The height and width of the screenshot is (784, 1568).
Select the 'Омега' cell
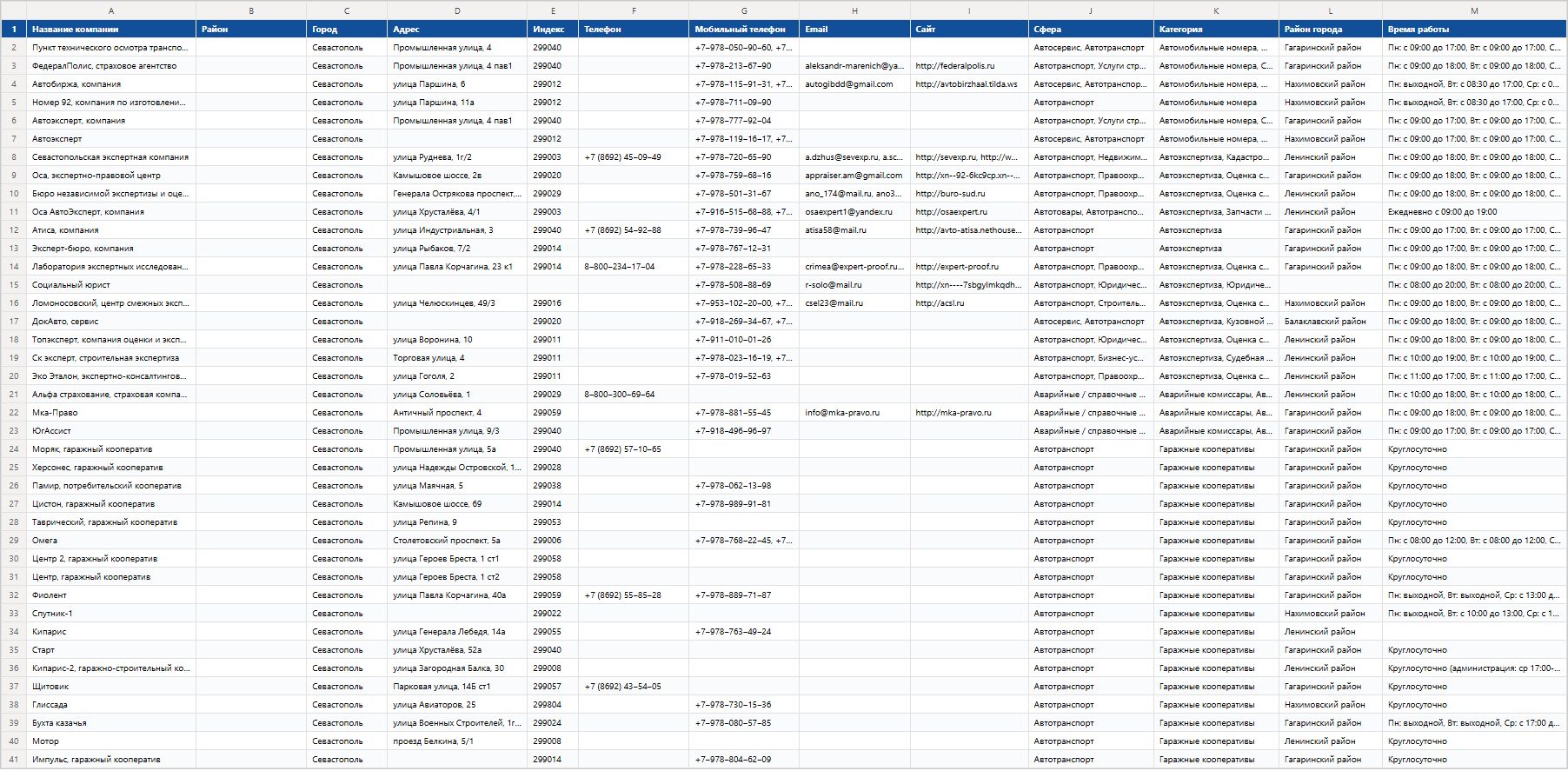point(111,541)
